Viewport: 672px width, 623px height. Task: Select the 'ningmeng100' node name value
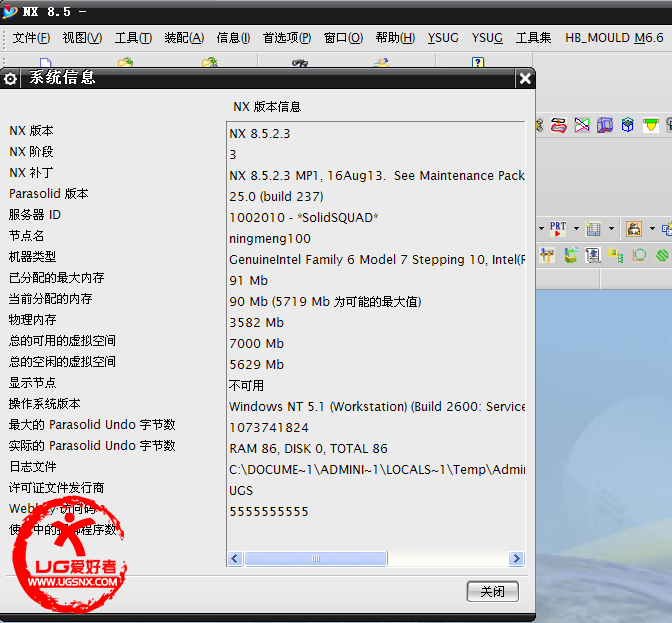click(270, 239)
